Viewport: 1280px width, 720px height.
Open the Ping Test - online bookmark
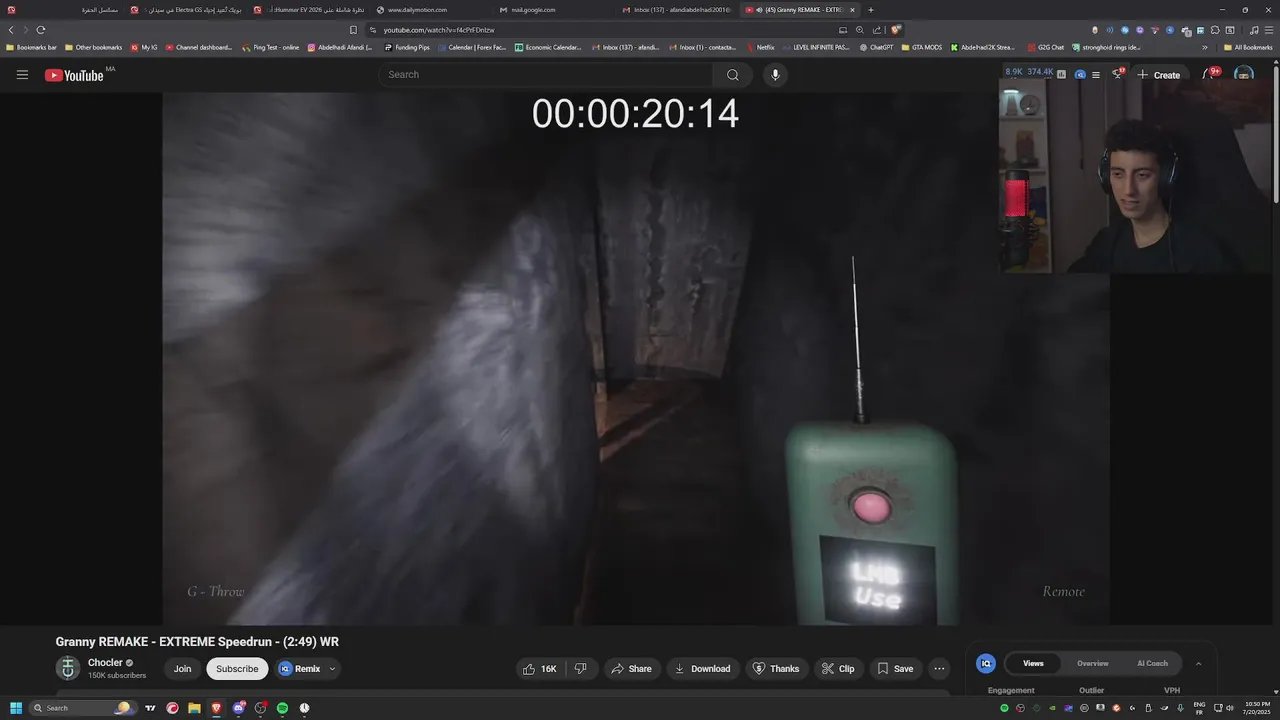[x=271, y=47]
